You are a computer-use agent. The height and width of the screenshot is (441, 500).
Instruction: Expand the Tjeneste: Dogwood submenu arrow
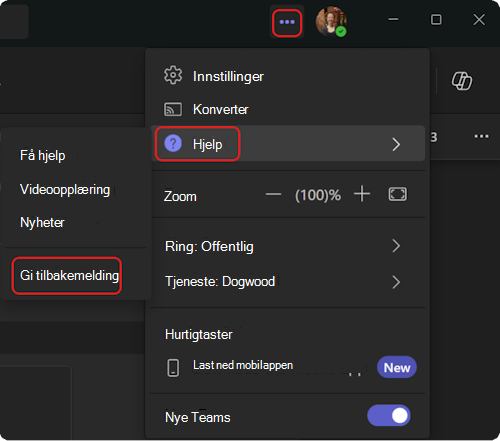tap(396, 282)
